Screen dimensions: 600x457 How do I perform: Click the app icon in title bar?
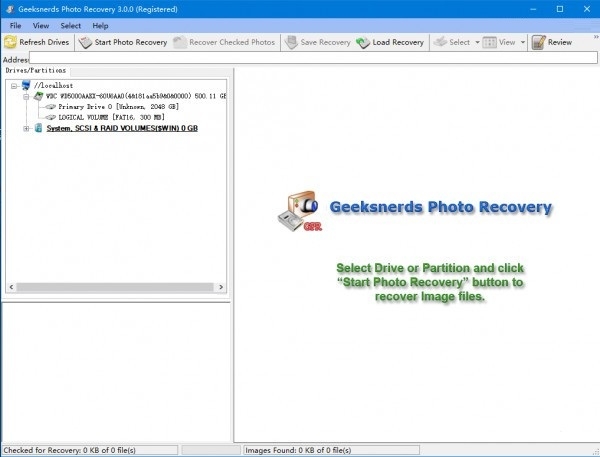pyautogui.click(x=10, y=9)
